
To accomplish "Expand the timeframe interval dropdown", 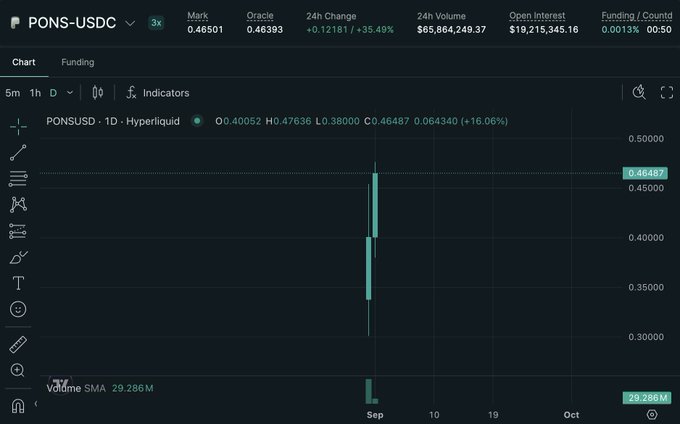I will (70, 92).
